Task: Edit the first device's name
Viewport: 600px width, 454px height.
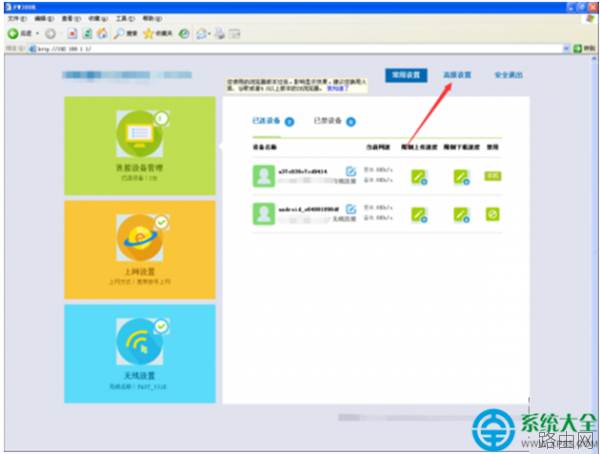Action: coord(351,171)
